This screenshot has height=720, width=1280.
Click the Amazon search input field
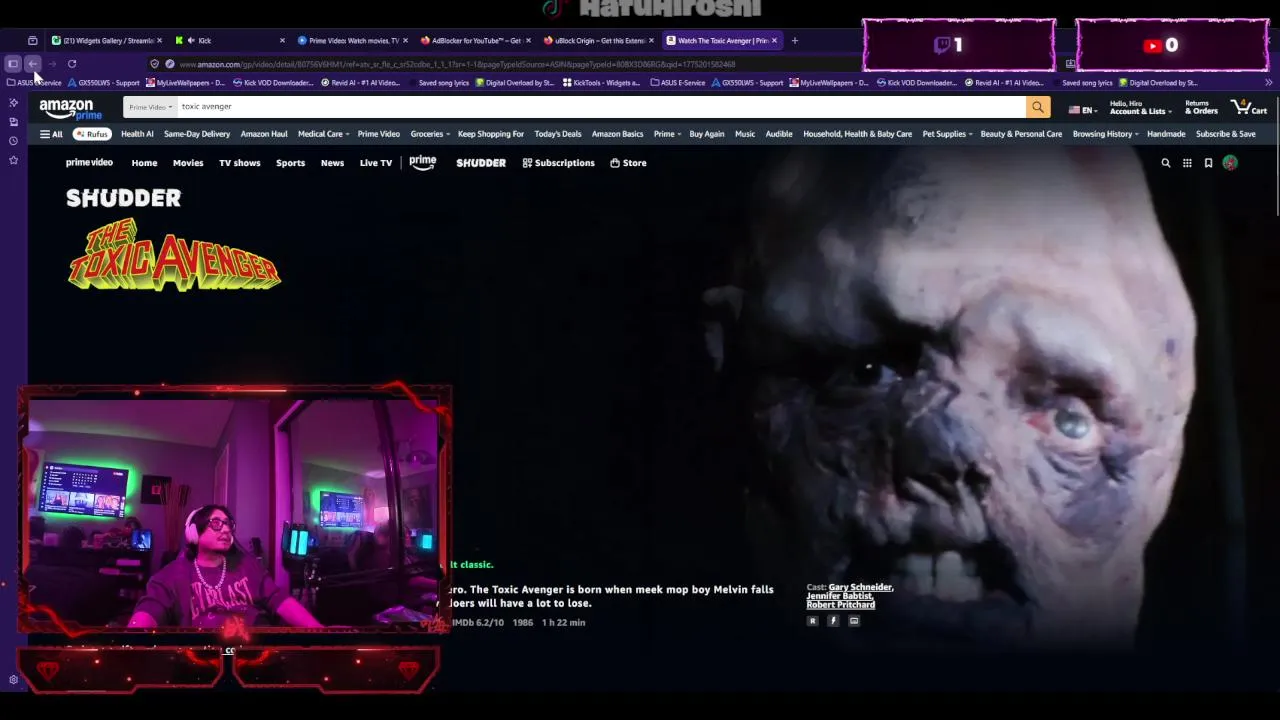(600, 107)
